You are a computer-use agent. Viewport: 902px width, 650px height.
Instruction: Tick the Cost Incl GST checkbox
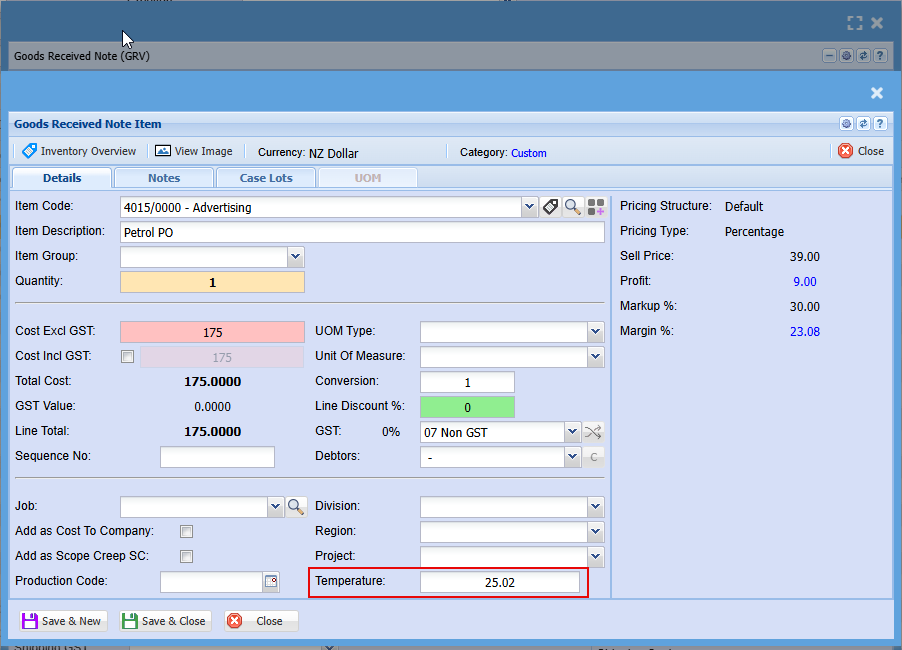127,357
